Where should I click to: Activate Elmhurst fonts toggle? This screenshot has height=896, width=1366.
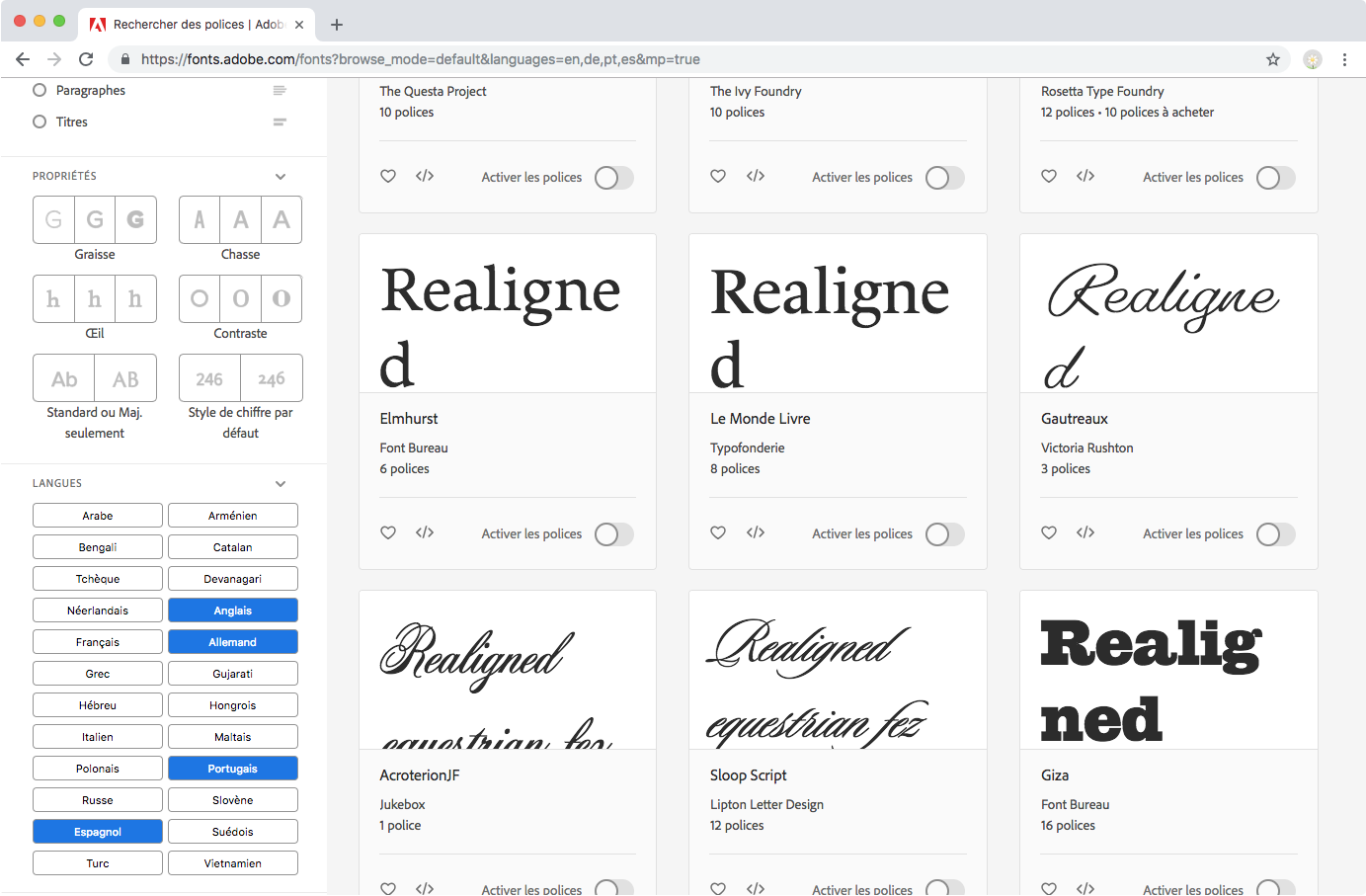613,534
